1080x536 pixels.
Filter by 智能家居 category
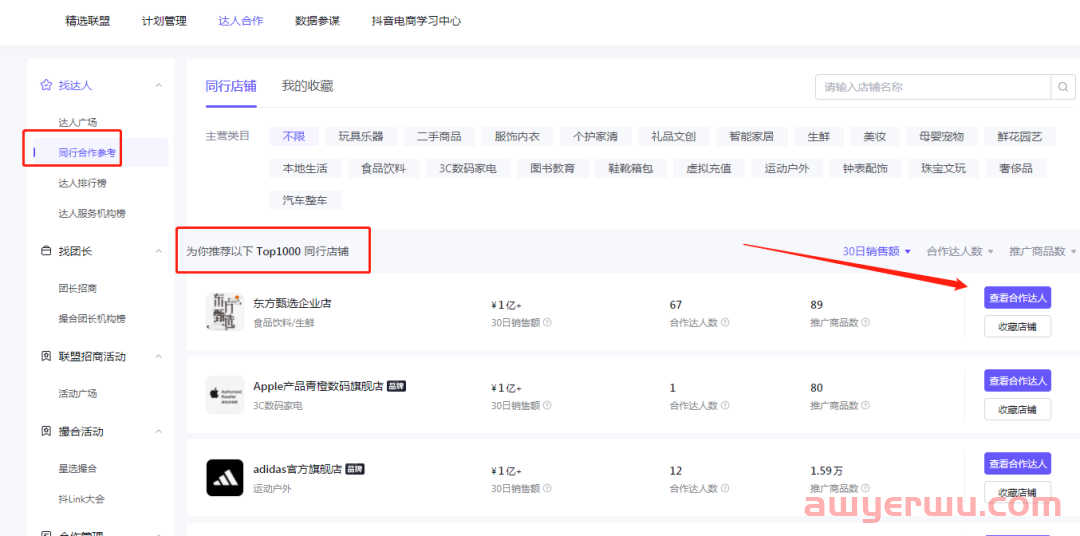751,136
